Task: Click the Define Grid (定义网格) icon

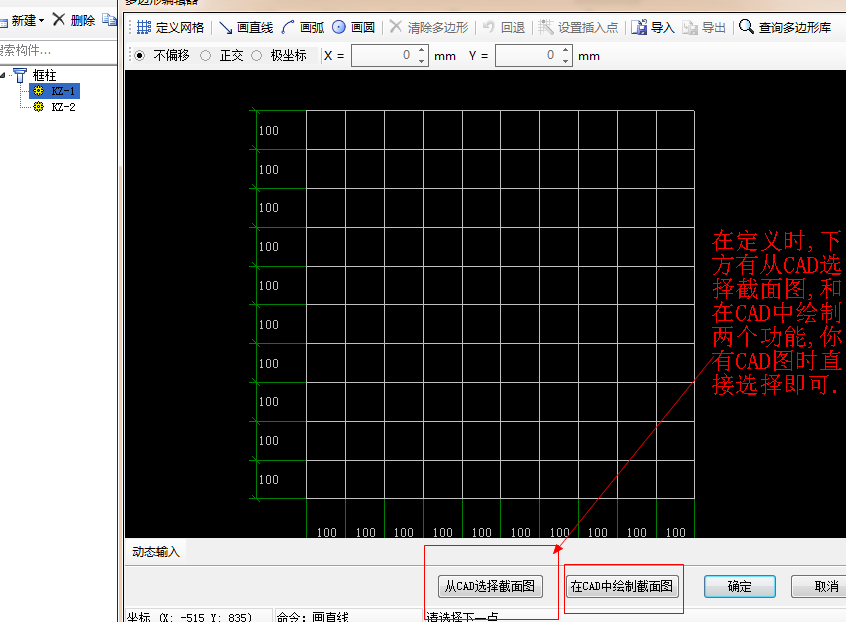Action: [x=144, y=27]
